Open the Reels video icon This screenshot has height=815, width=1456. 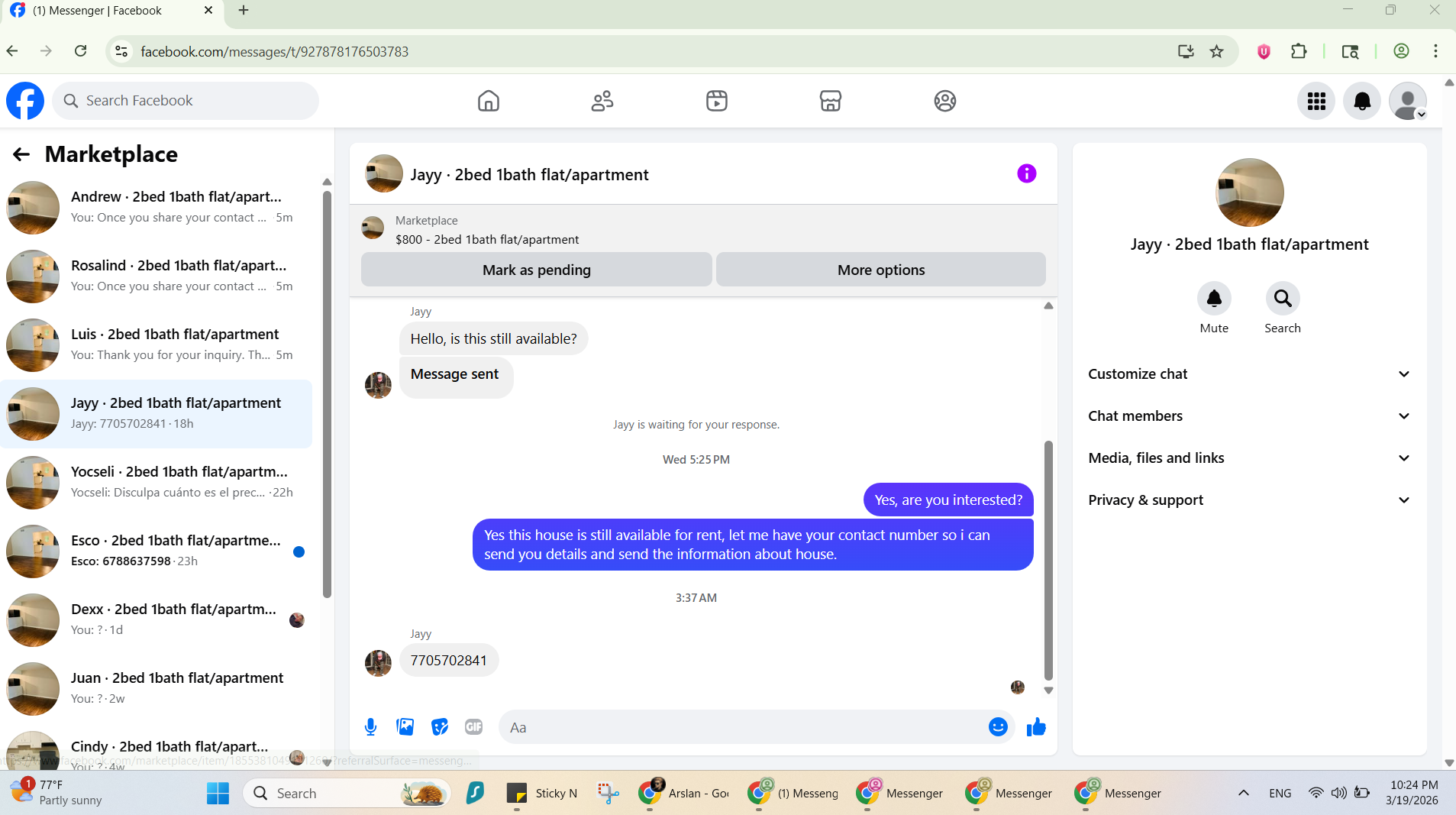(x=716, y=101)
